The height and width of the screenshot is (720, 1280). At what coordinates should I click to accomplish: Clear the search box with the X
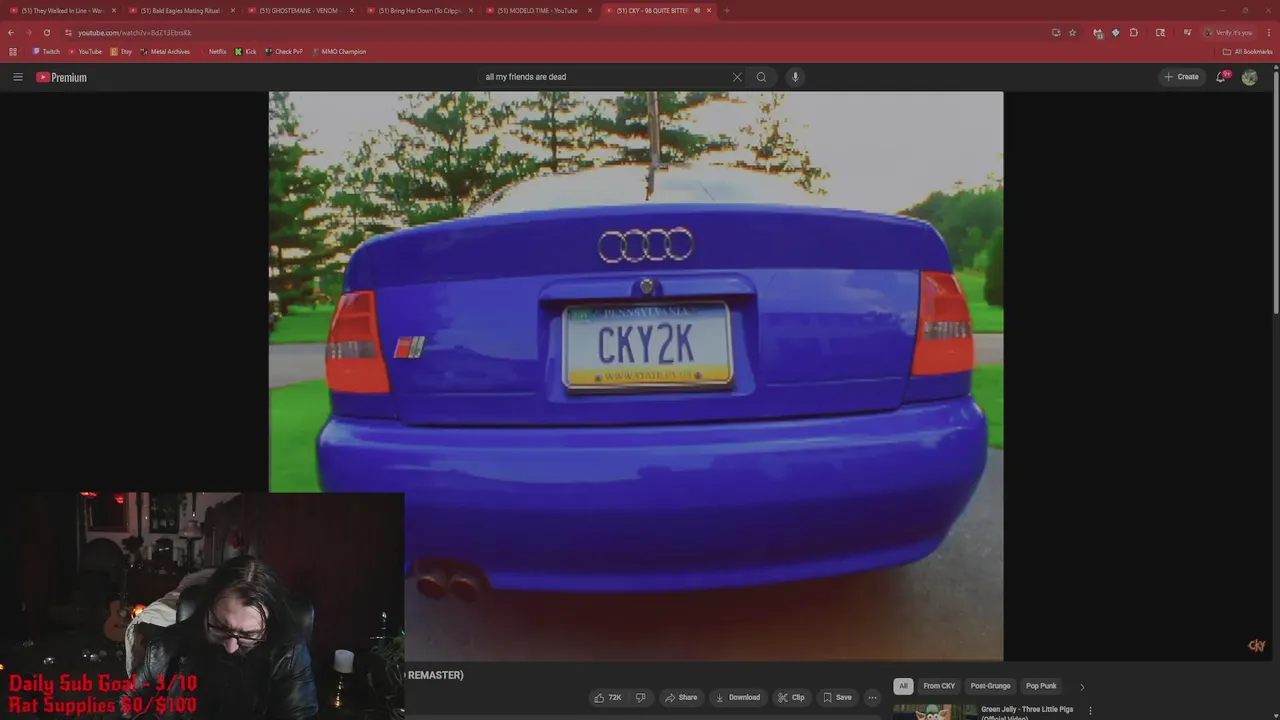[737, 77]
